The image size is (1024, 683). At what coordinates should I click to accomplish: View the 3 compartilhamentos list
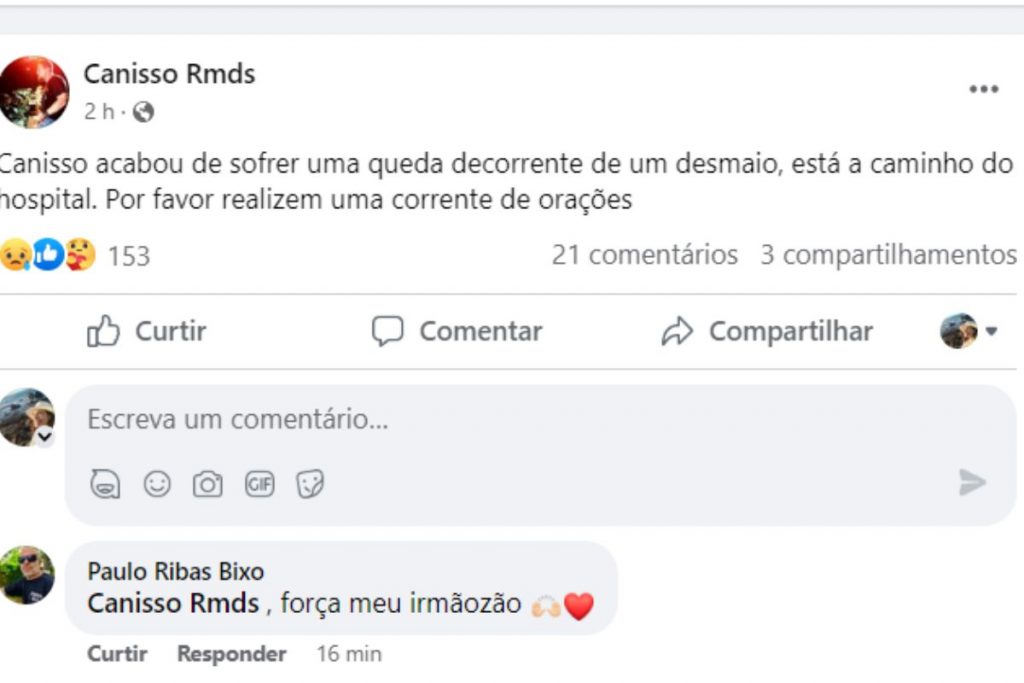pos(888,255)
